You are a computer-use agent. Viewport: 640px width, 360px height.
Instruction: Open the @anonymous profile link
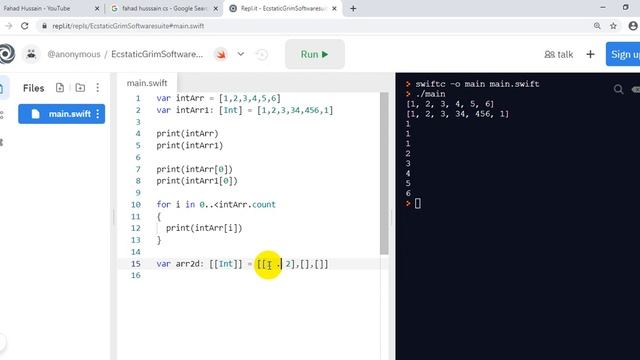click(74, 54)
